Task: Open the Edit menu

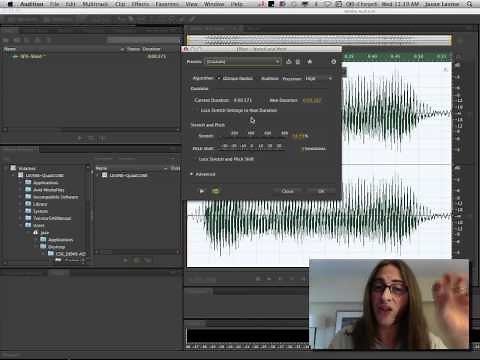Action: click(x=70, y=4)
